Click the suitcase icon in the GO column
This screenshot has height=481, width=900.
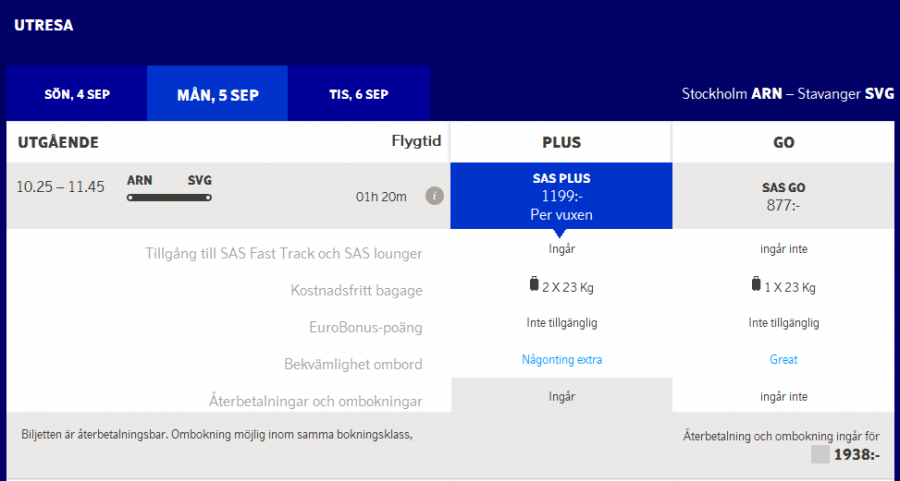point(756,285)
